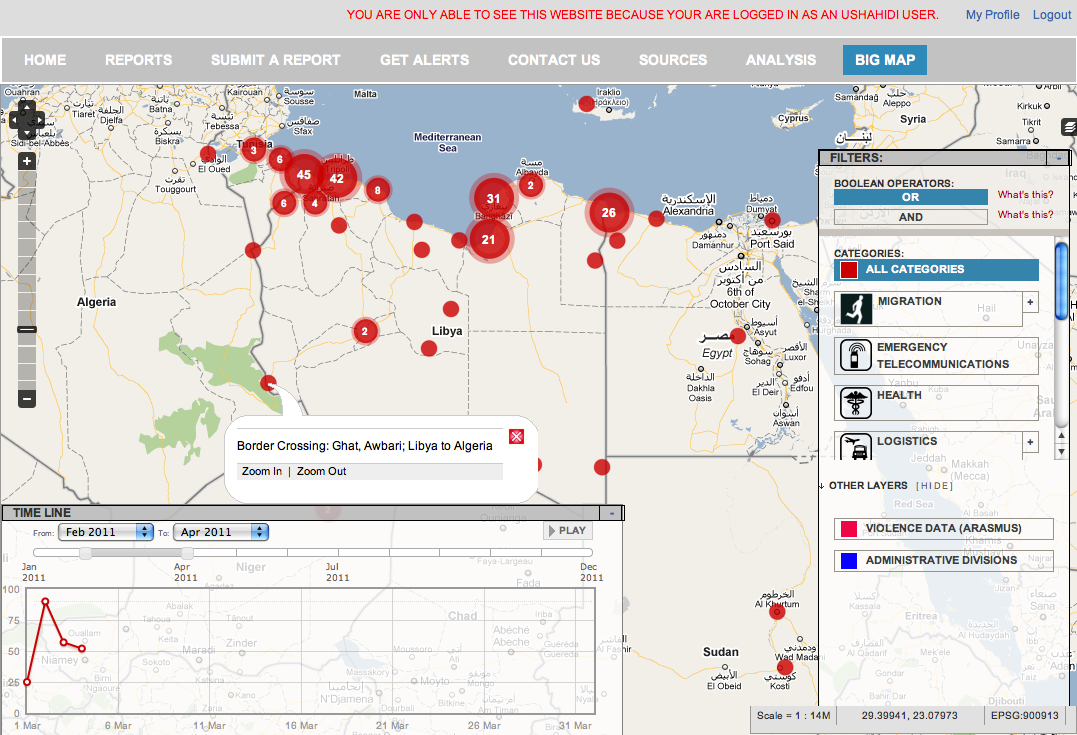
Task: Open the To date dropdown (Apr 2011)
Action: tap(221, 532)
